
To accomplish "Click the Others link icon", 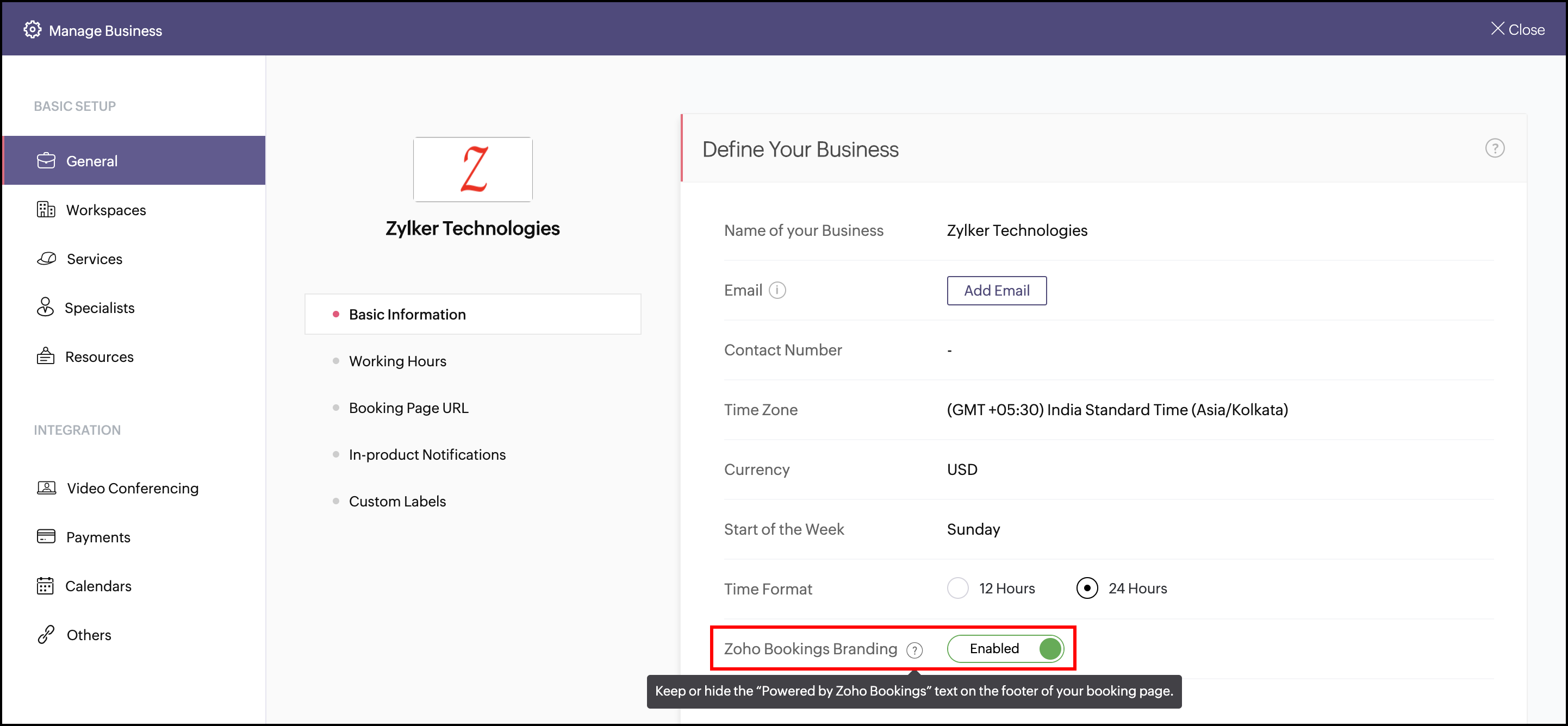I will tap(46, 635).
